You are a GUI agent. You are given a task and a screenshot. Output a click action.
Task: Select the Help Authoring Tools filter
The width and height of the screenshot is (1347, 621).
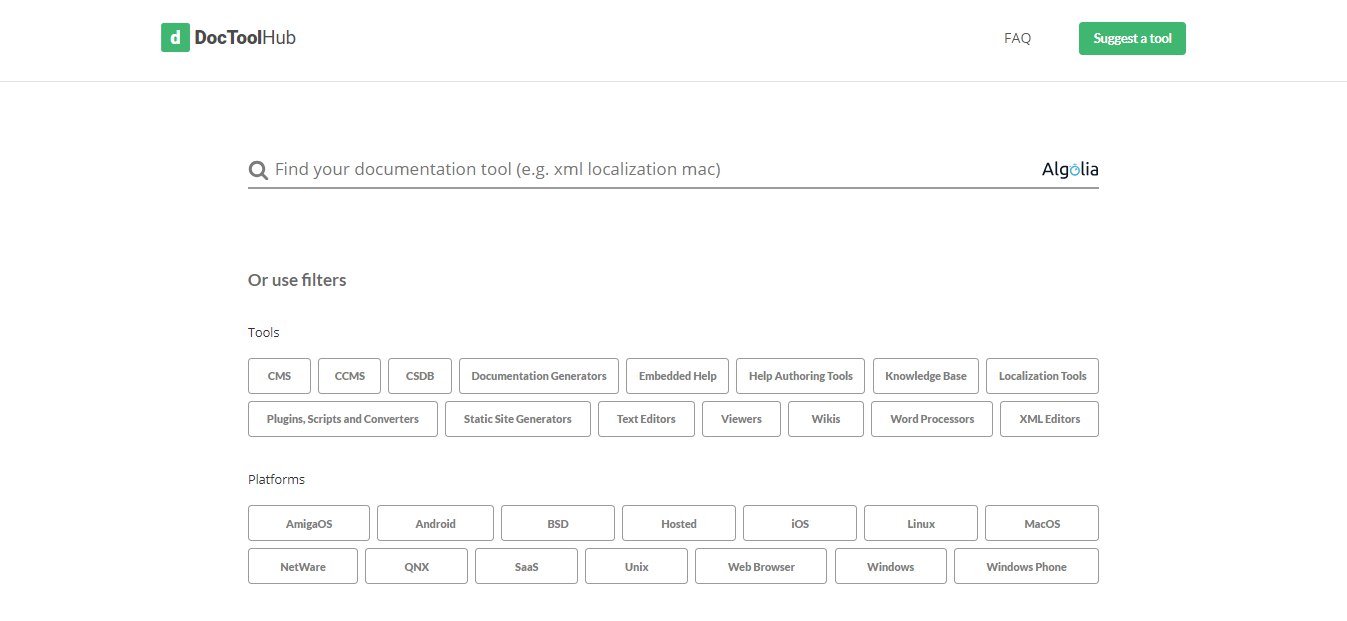[x=800, y=376]
